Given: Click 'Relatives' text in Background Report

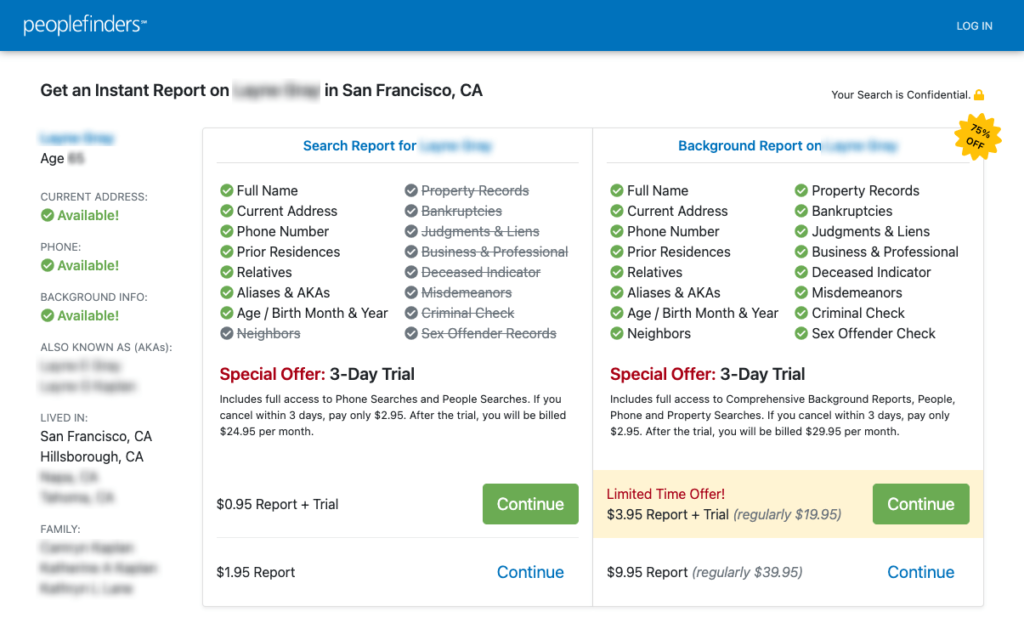Looking at the screenshot, I should point(654,272).
